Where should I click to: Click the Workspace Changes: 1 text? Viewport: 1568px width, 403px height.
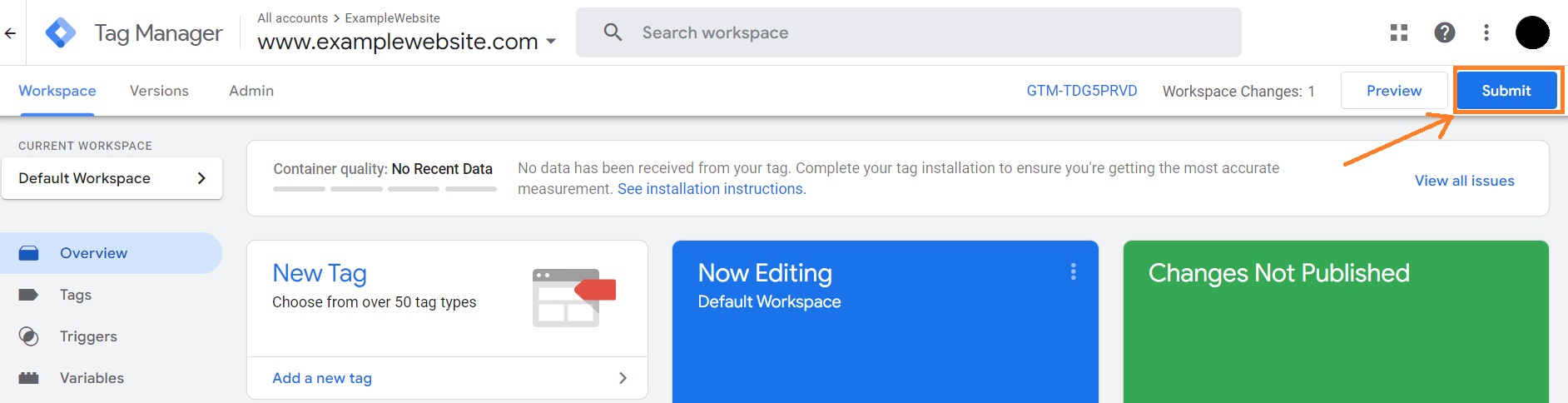click(x=1238, y=92)
